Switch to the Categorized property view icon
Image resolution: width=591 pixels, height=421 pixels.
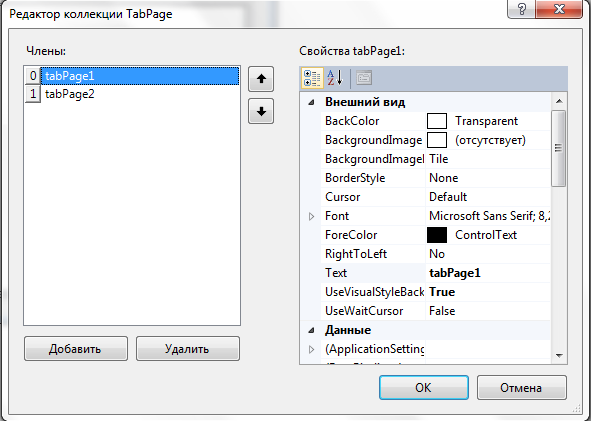312,78
